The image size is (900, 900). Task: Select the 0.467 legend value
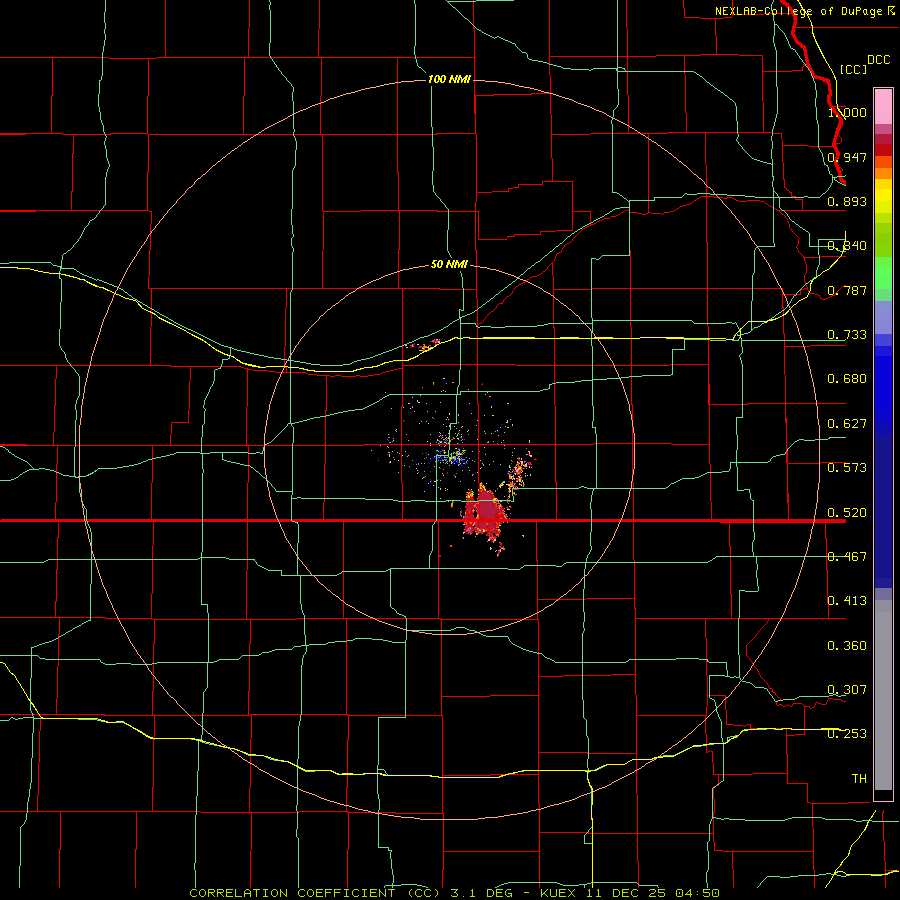click(x=847, y=557)
